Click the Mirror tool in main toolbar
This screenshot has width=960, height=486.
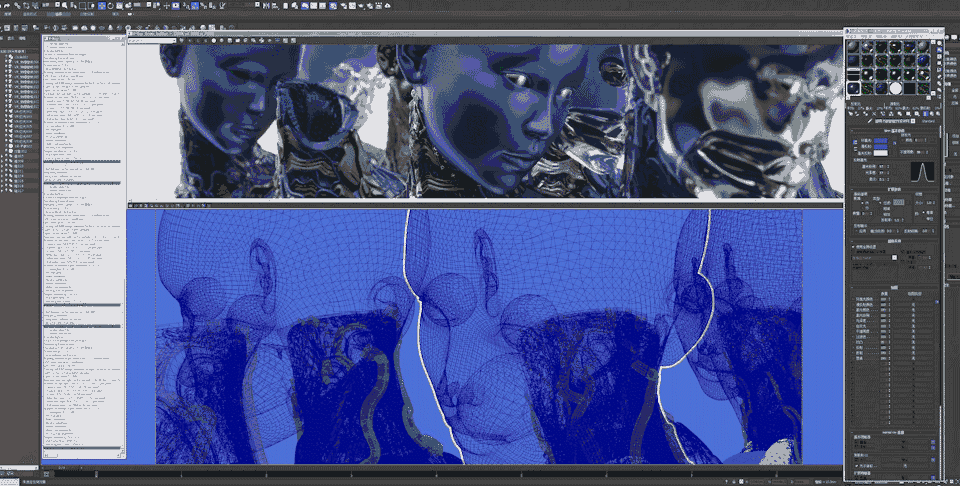(x=266, y=6)
